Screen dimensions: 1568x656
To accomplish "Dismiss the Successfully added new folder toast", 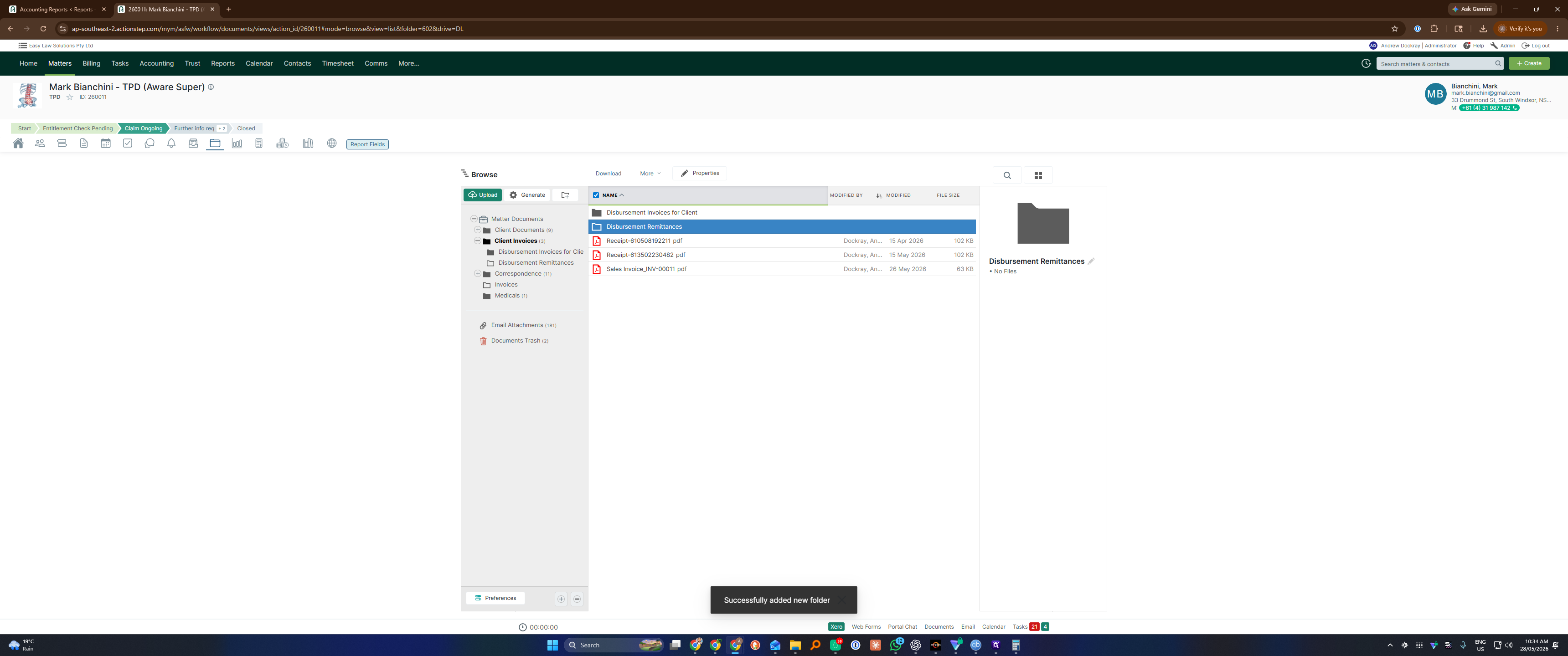I will (x=842, y=600).
